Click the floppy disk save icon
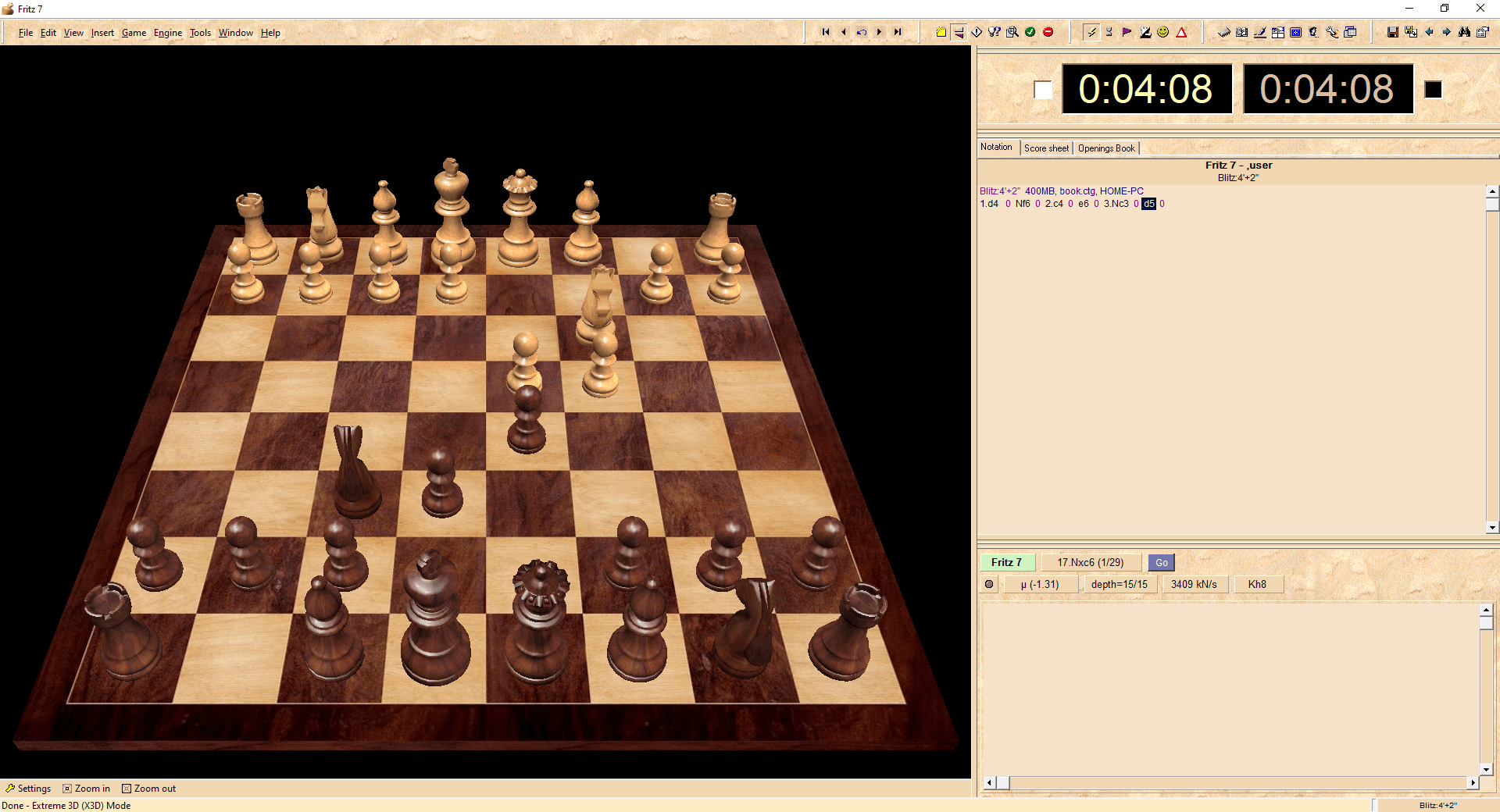Image resolution: width=1500 pixels, height=812 pixels. [1392, 32]
